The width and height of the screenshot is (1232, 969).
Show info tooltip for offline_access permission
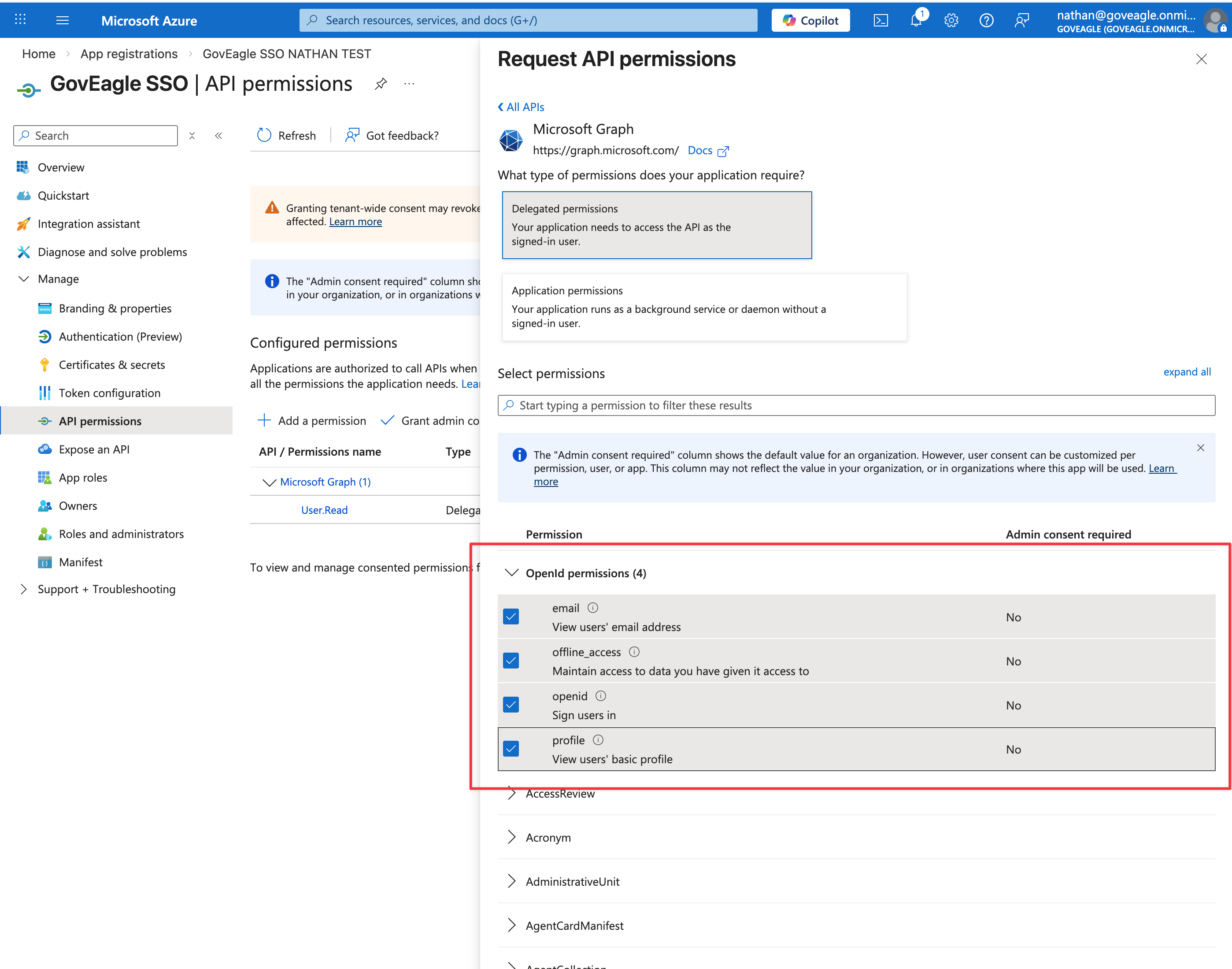(634, 652)
